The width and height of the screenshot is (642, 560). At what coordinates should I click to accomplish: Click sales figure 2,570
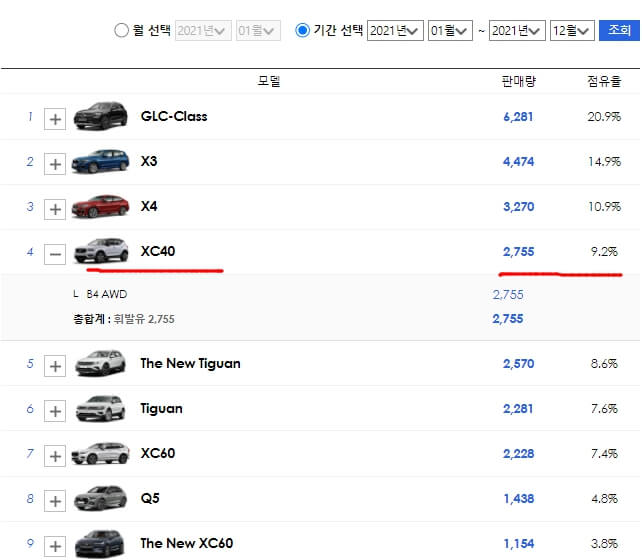518,364
